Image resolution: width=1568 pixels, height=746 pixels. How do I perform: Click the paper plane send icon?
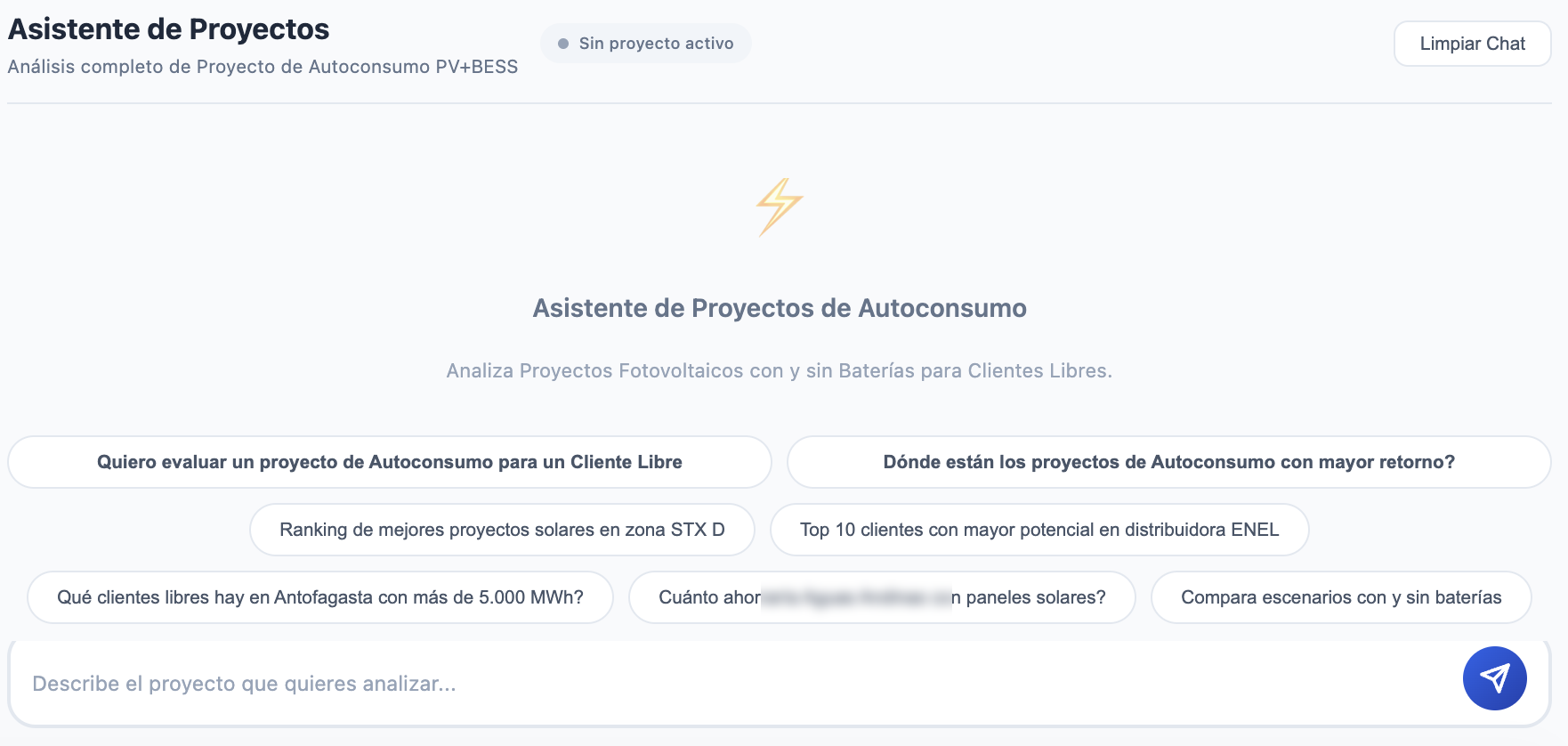[1494, 678]
